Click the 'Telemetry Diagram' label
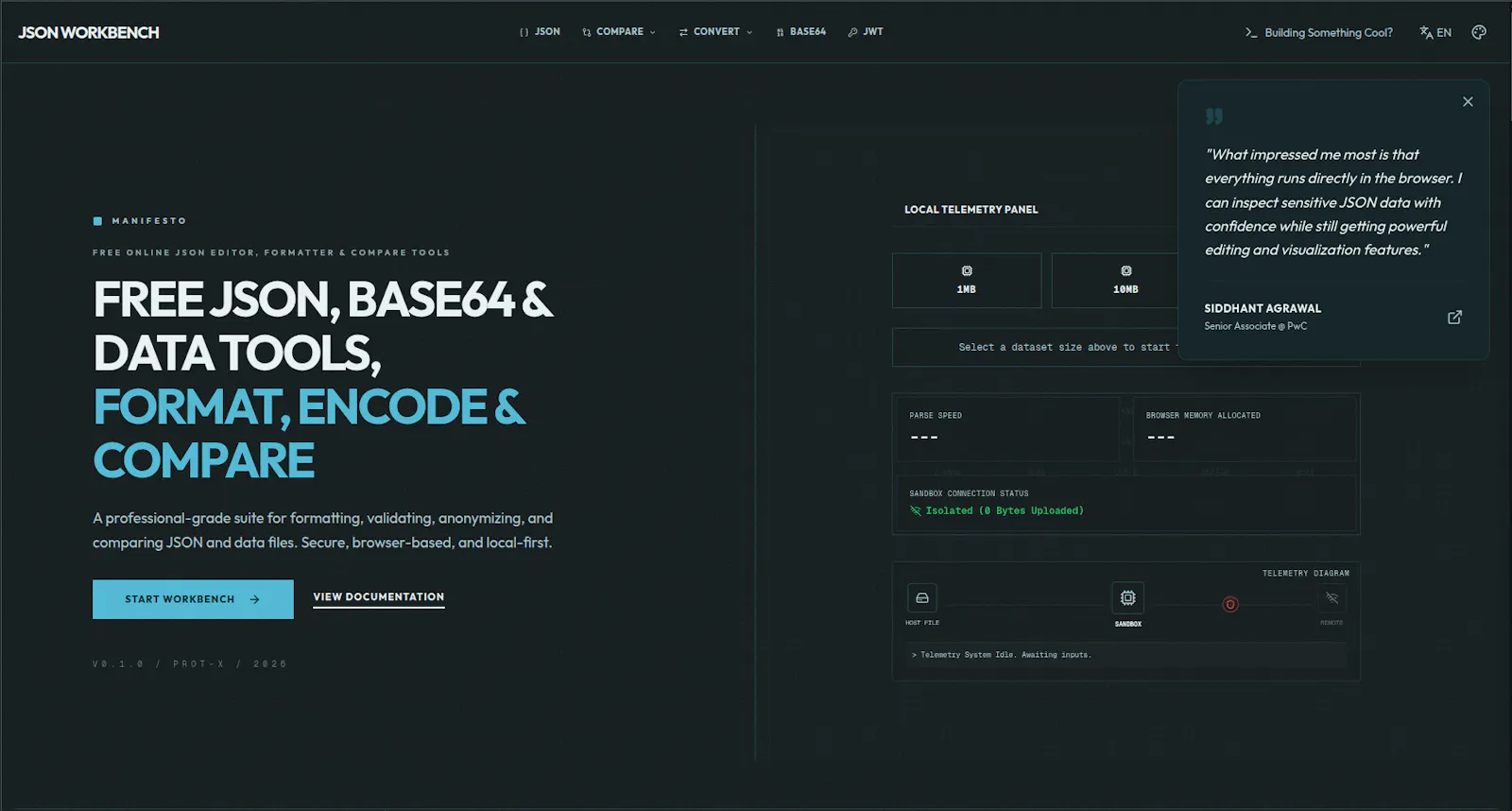This screenshot has width=1512, height=811. point(1306,574)
